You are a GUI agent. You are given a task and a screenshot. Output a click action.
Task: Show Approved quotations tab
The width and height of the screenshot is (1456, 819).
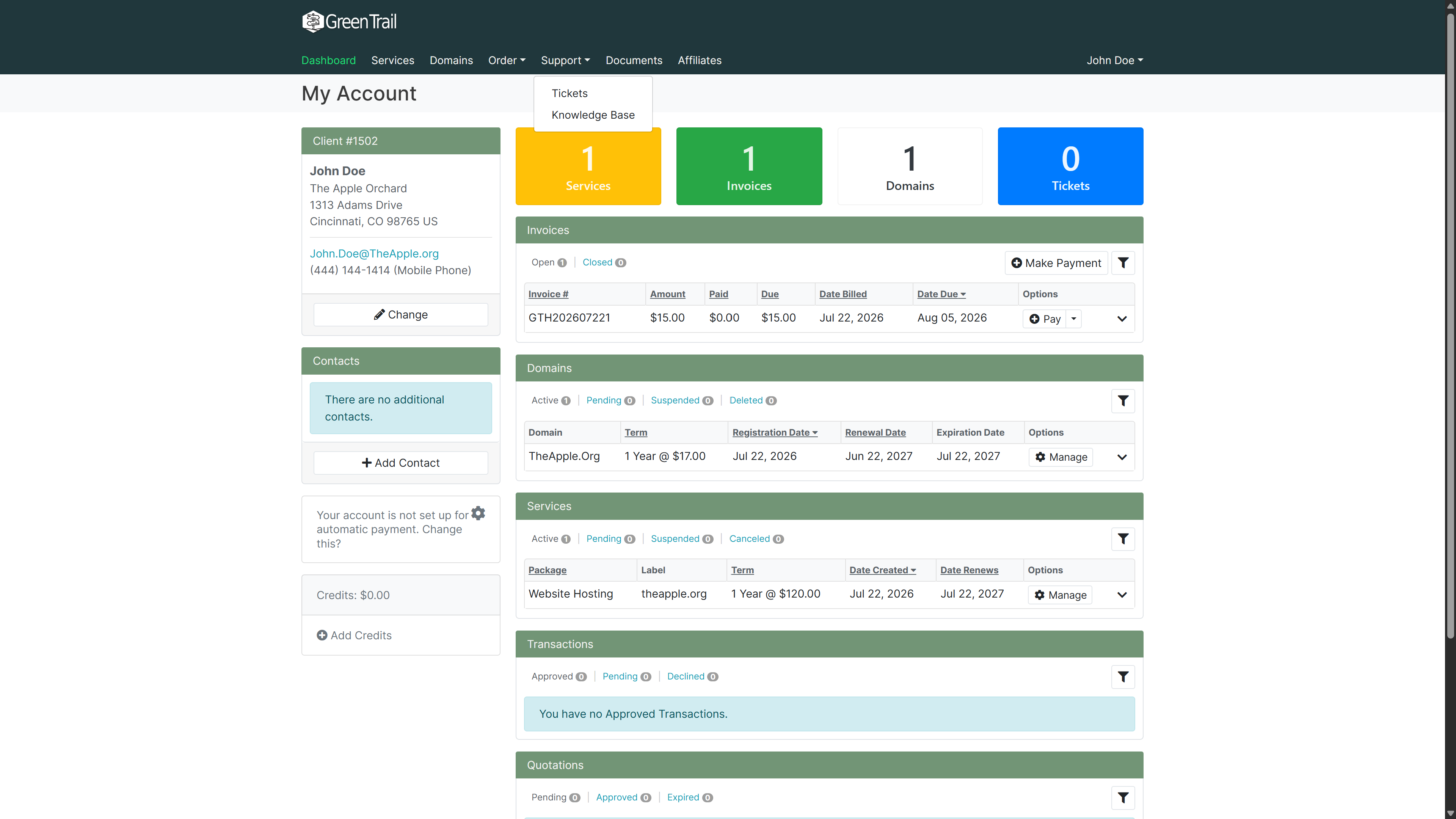[623, 797]
